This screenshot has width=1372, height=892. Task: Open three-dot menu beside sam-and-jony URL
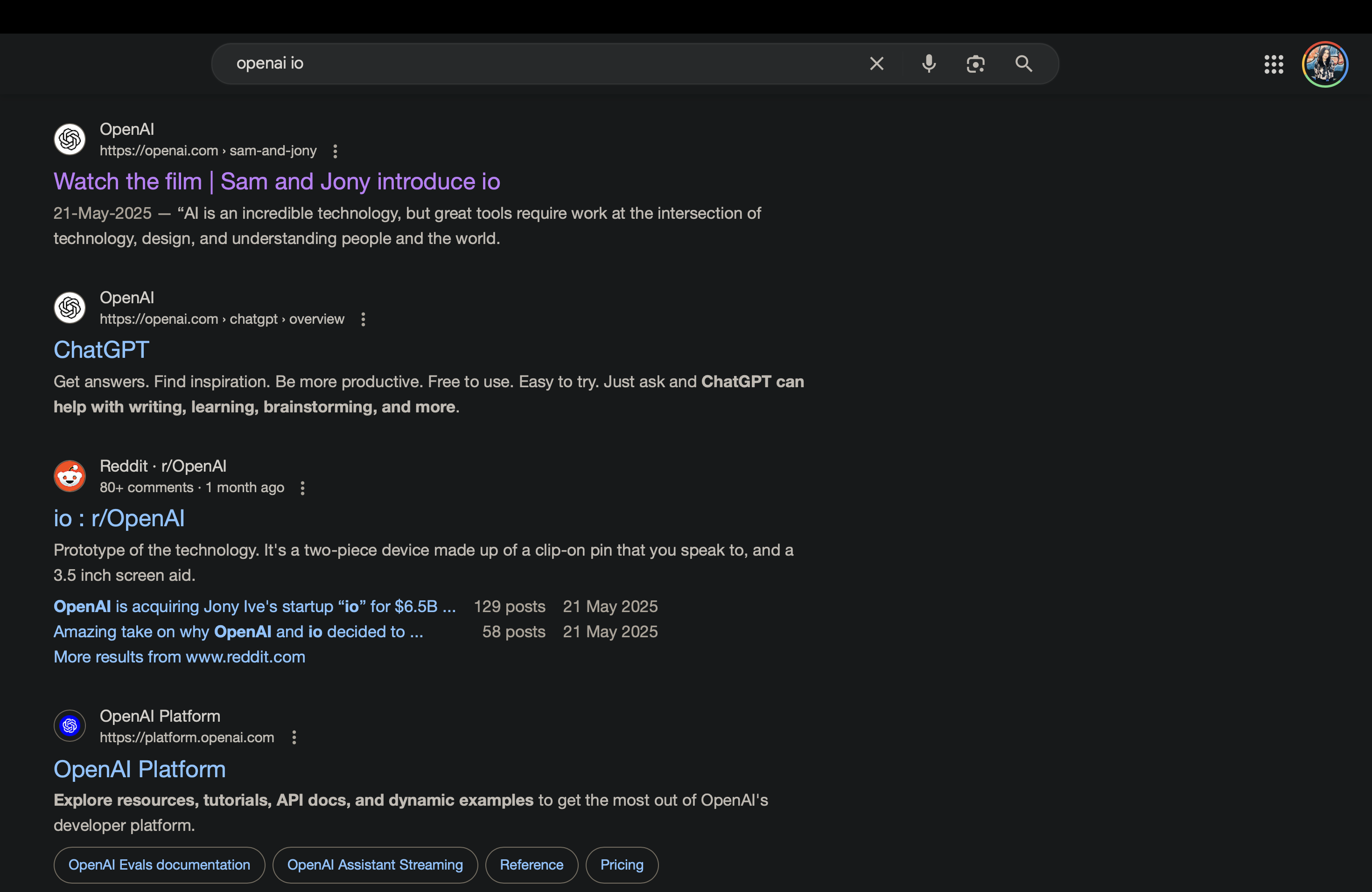[335, 151]
